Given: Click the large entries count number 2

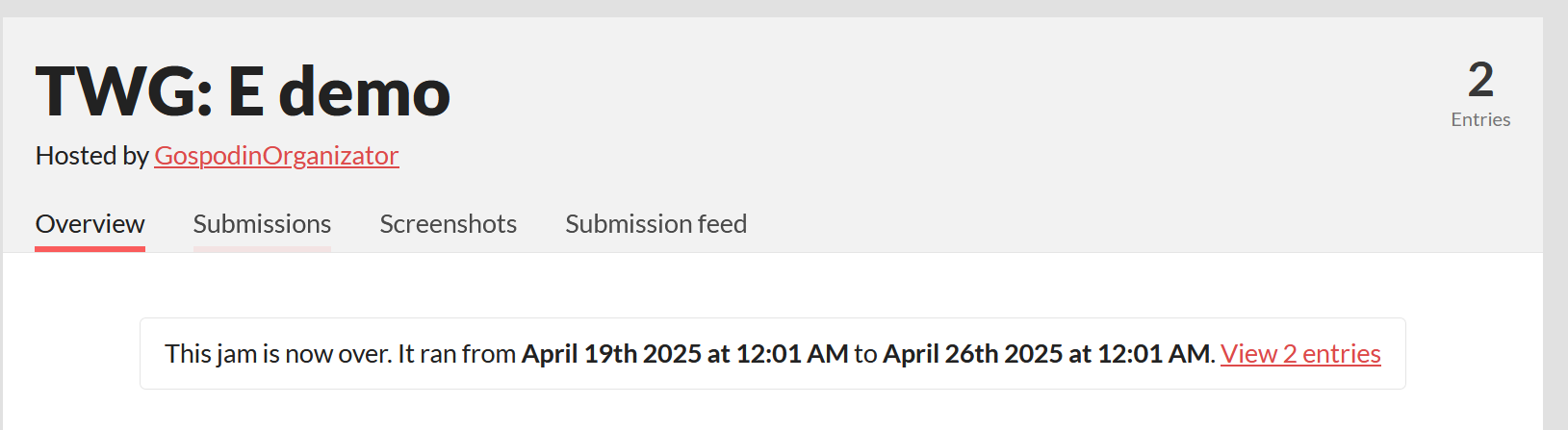Looking at the screenshot, I should (x=1480, y=80).
